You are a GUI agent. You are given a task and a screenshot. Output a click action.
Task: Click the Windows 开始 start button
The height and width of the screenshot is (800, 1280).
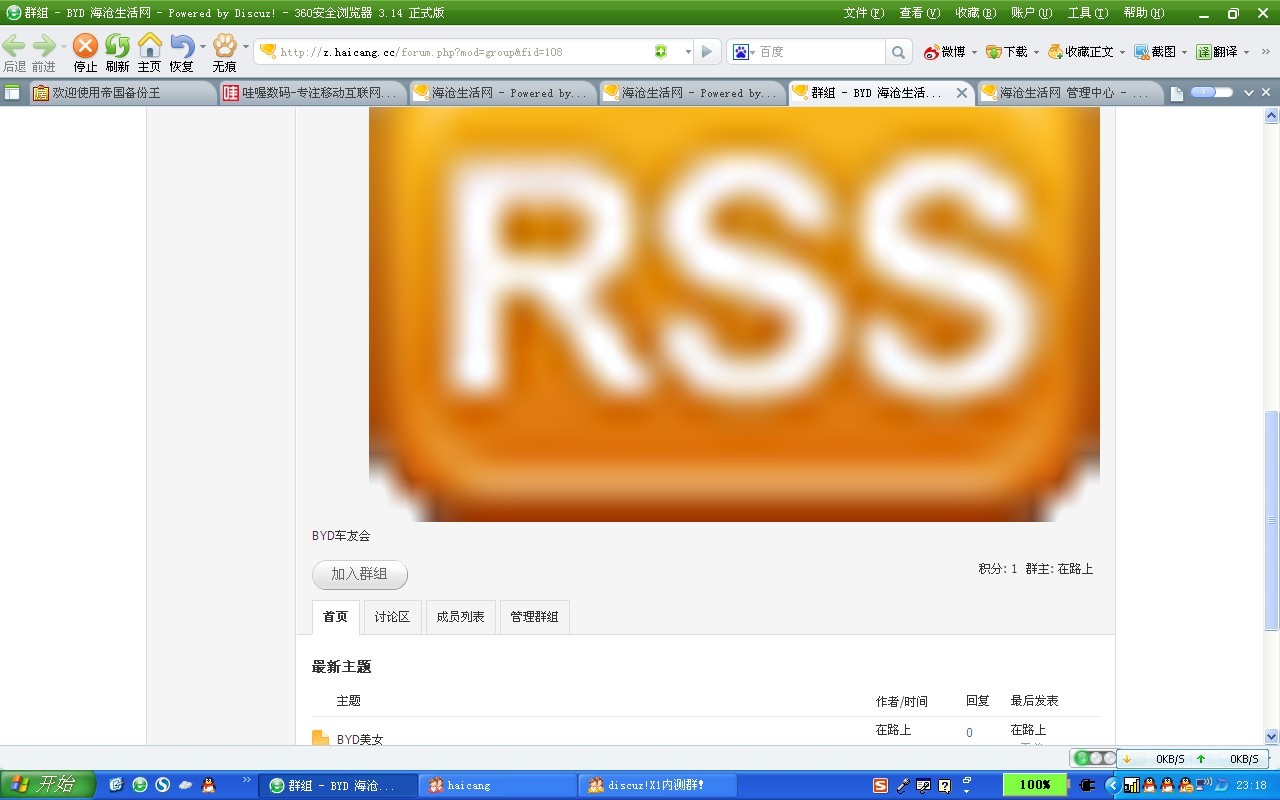pos(48,784)
